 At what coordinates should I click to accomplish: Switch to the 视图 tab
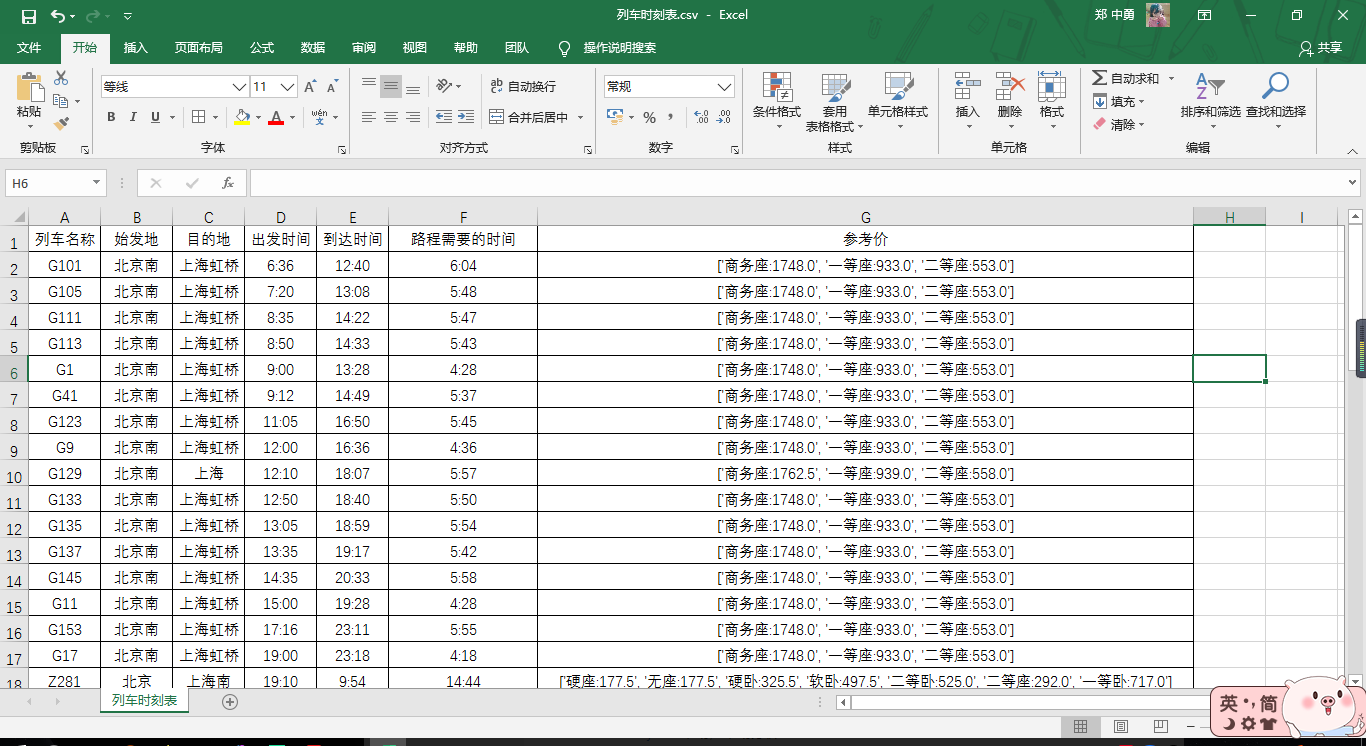414,48
